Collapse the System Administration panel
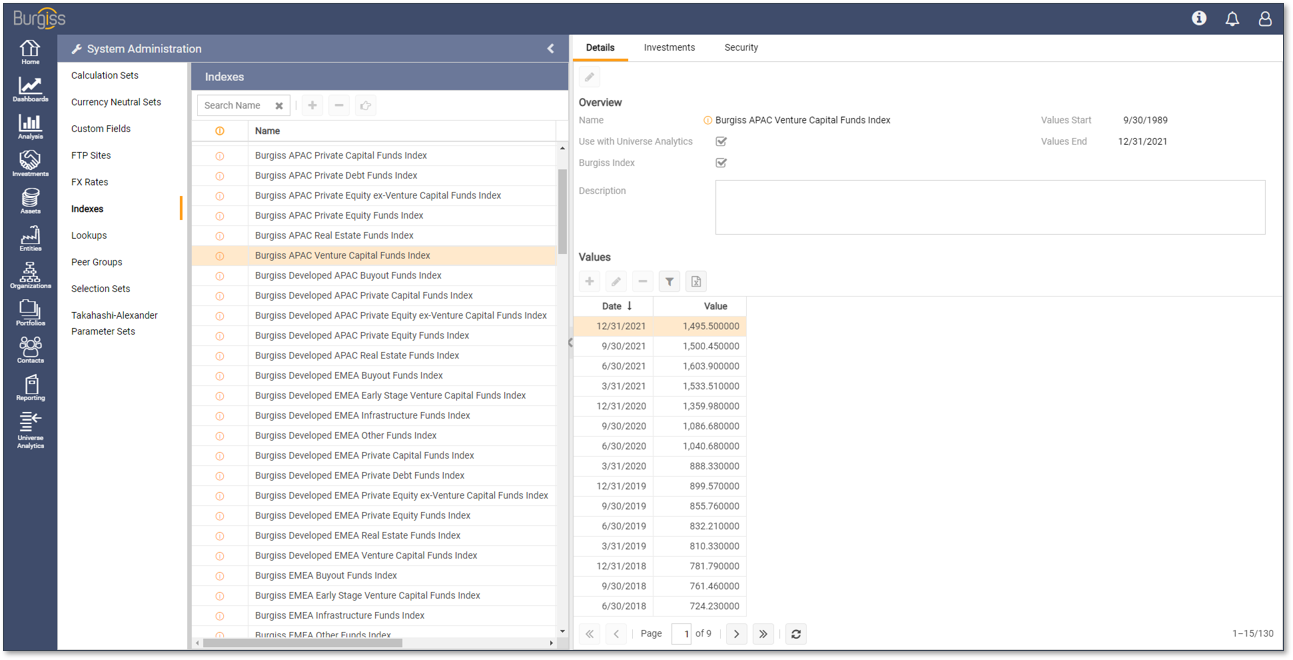Screen dimensions: 1293x660 pyautogui.click(x=550, y=47)
